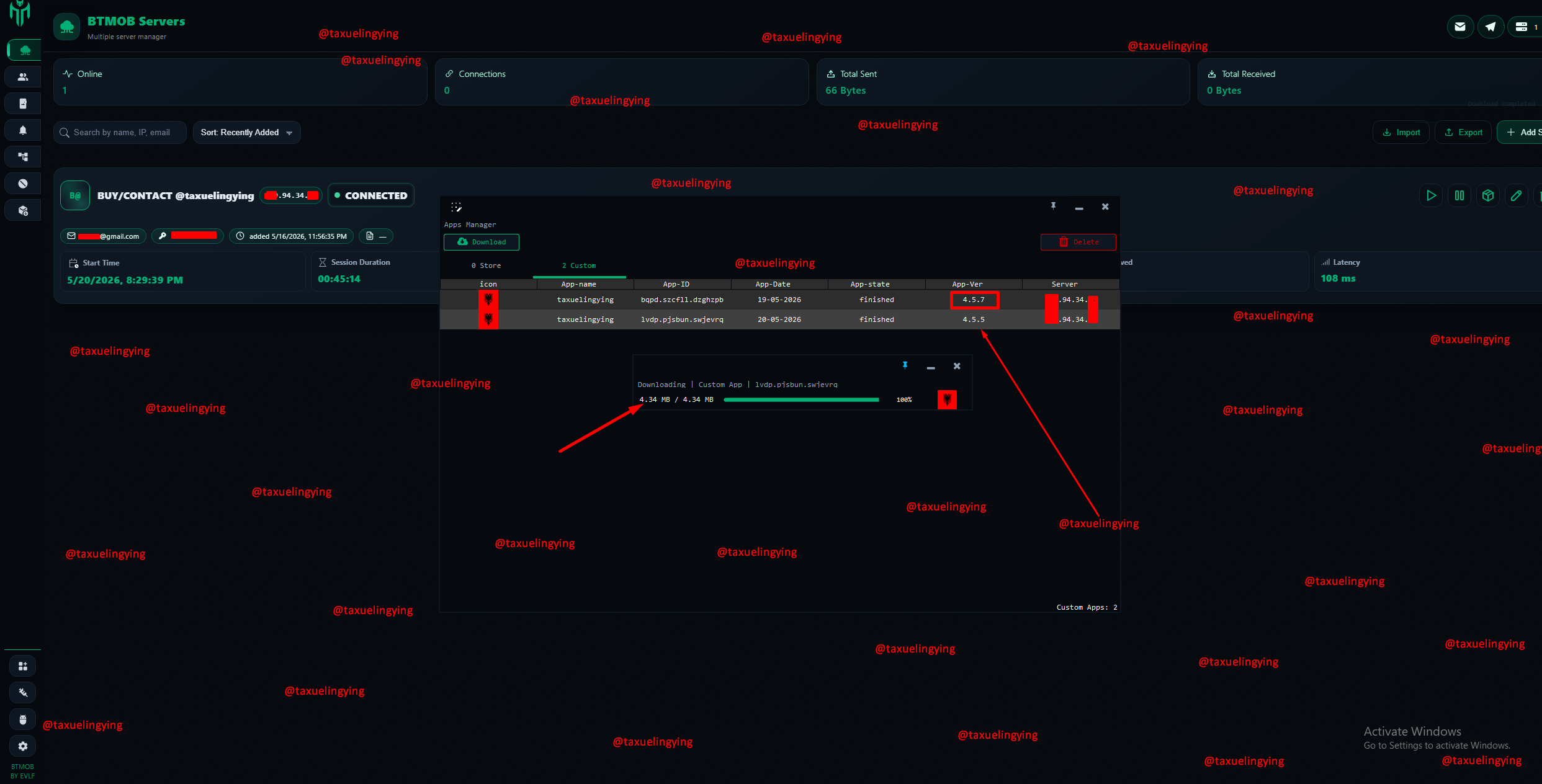Click the Session Duration 00:45:14 tile
This screenshot has width=1542, height=784.
pos(375,271)
